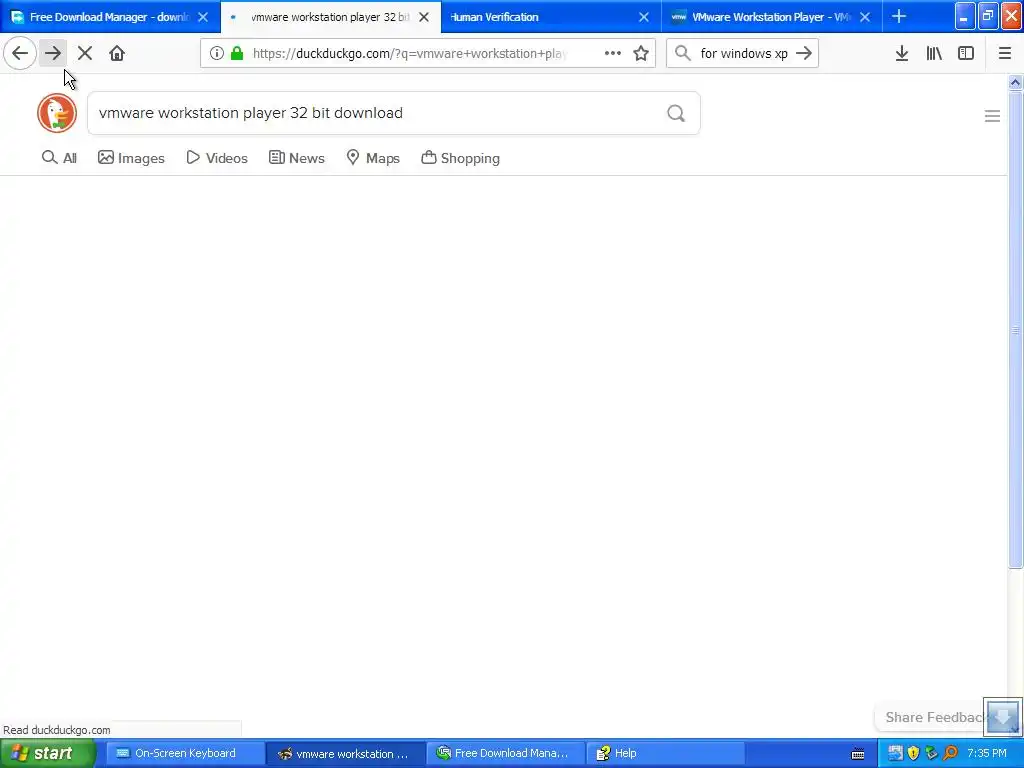Run search with DuckDuckGo magnifier button
This screenshot has height=768, width=1024.
click(676, 114)
